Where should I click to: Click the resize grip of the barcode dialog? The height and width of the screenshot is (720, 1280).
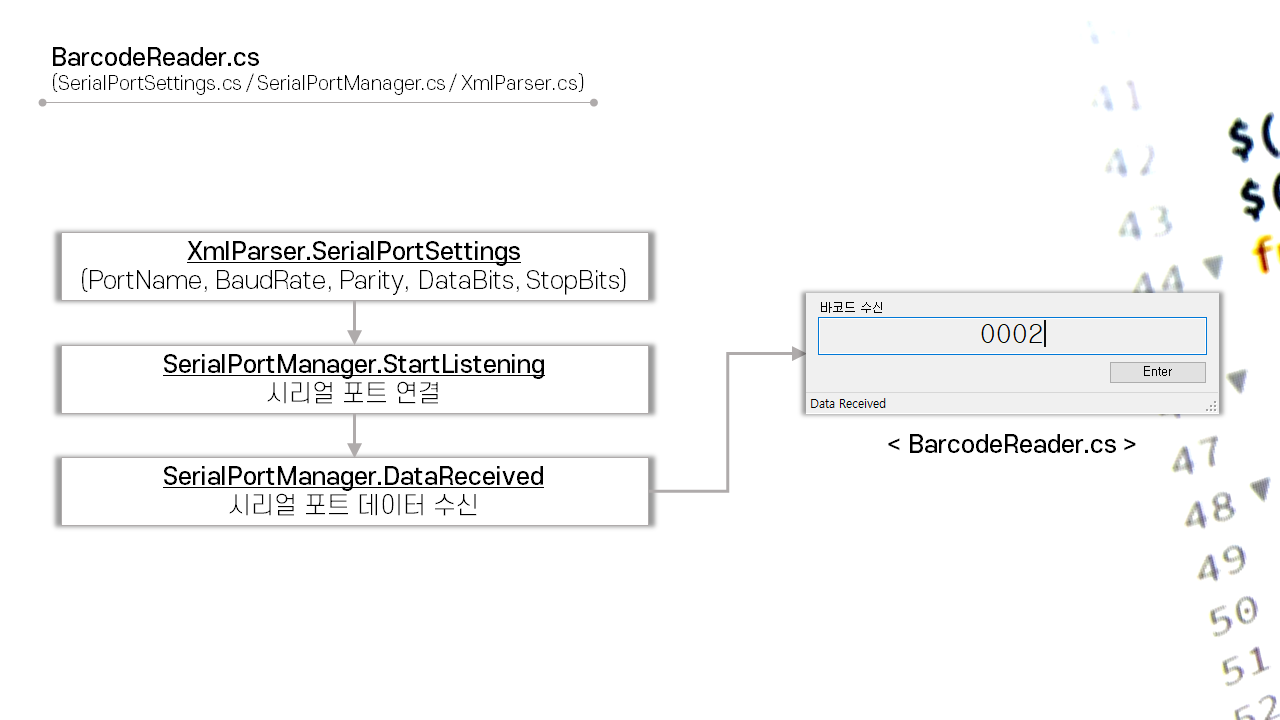click(1210, 405)
